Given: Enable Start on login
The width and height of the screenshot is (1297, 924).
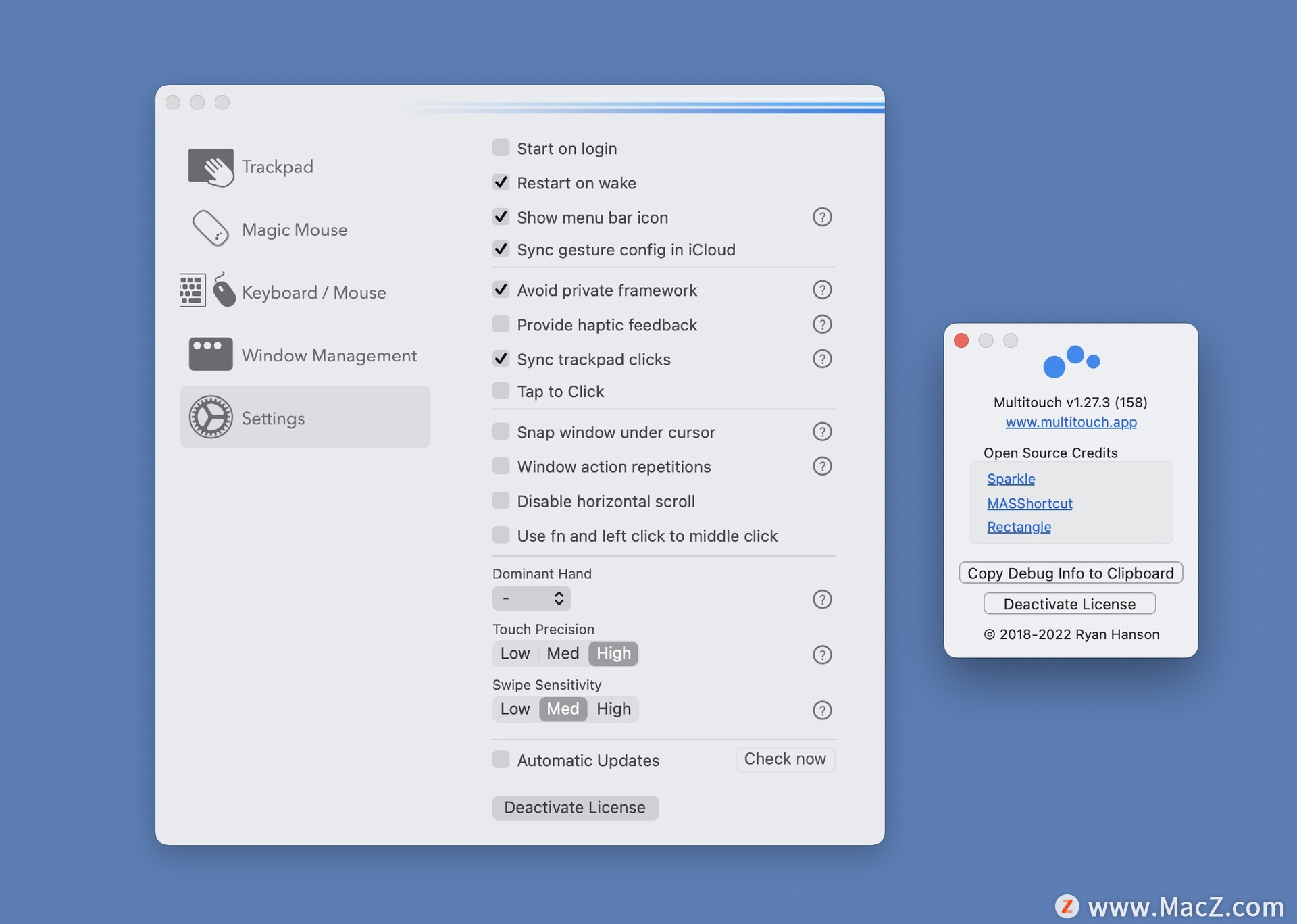Looking at the screenshot, I should (x=501, y=148).
